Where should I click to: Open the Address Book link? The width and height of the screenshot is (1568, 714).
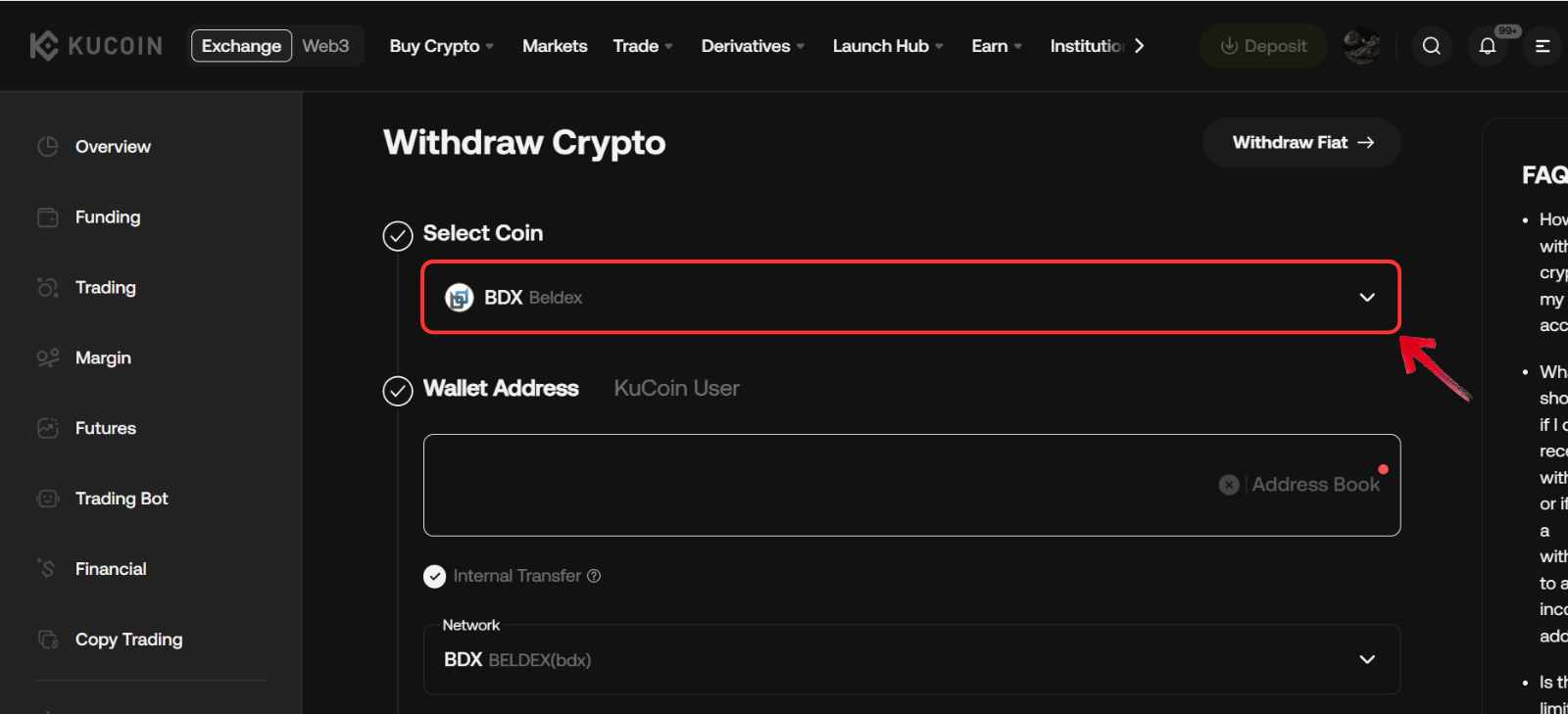point(1317,484)
